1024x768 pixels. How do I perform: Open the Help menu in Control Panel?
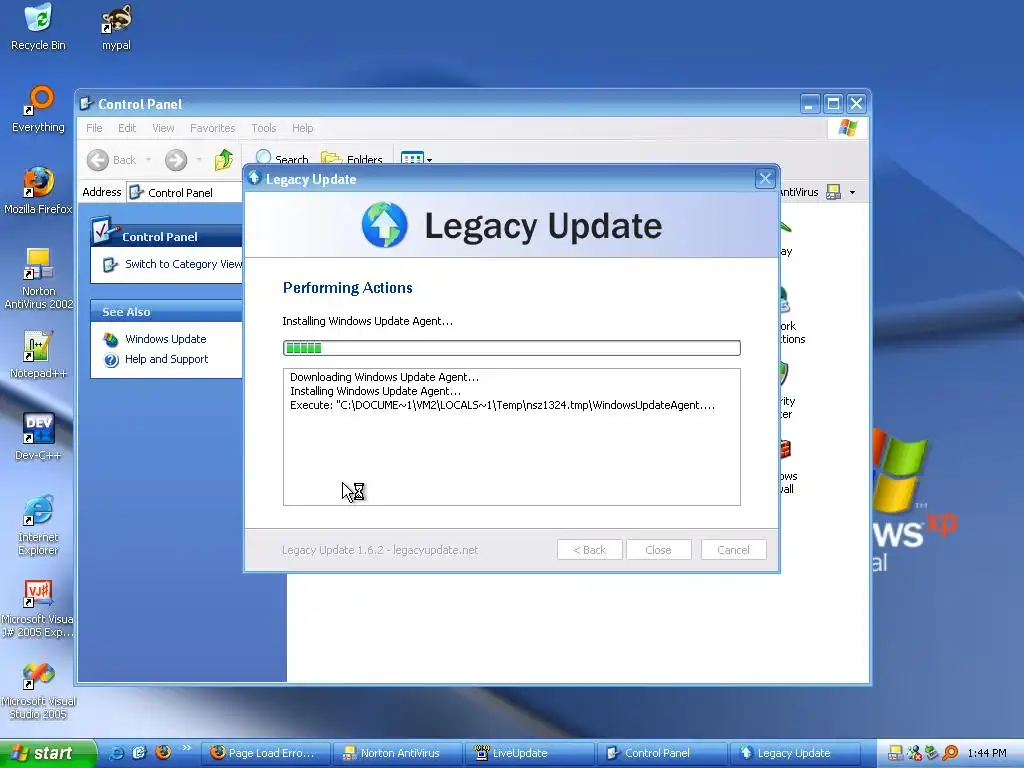click(x=302, y=128)
